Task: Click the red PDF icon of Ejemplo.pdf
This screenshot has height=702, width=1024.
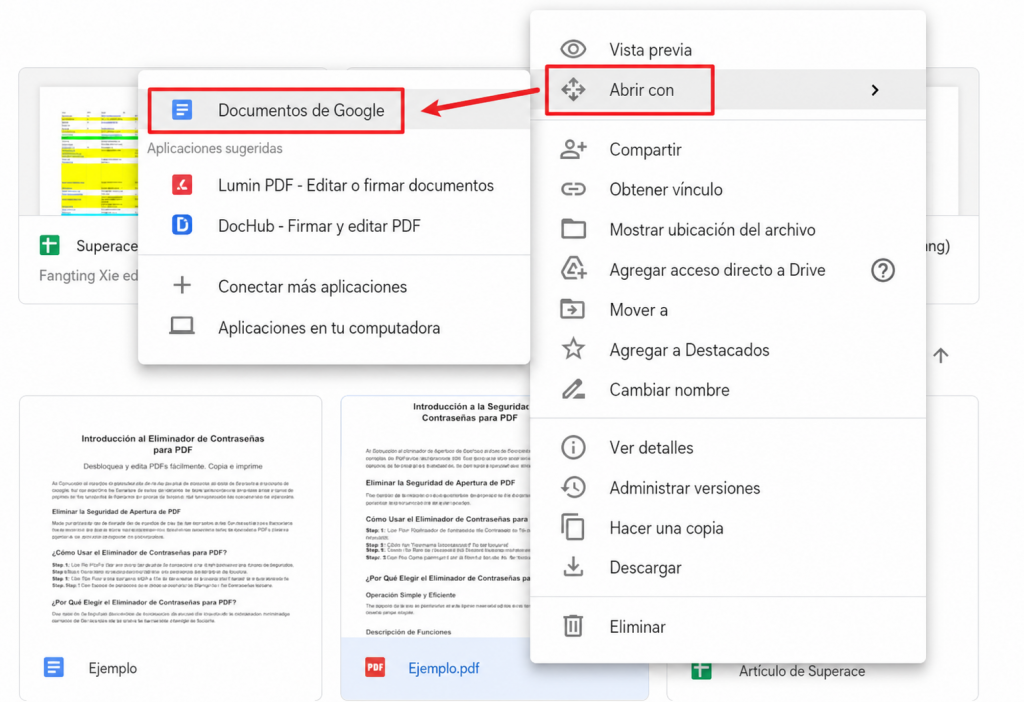Action: click(x=375, y=667)
